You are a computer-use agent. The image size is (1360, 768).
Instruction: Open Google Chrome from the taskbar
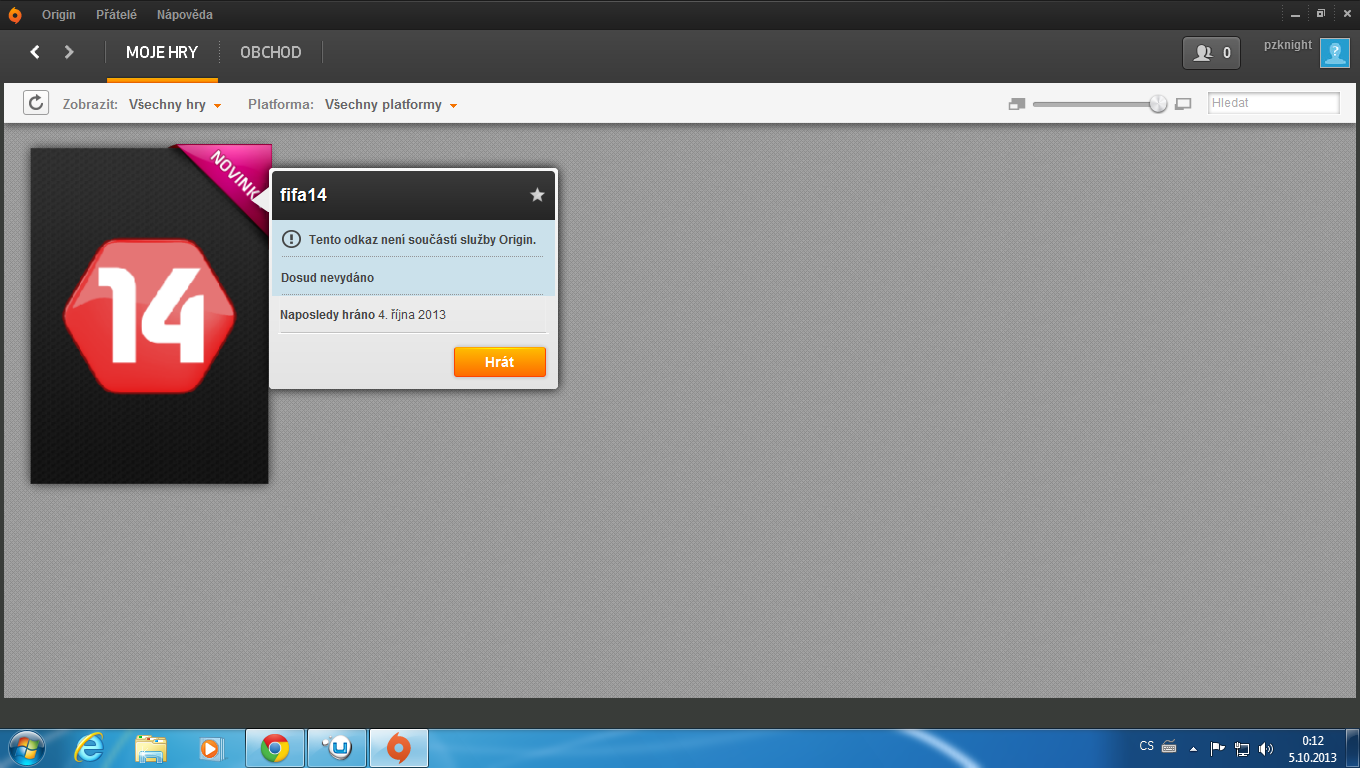[x=275, y=748]
